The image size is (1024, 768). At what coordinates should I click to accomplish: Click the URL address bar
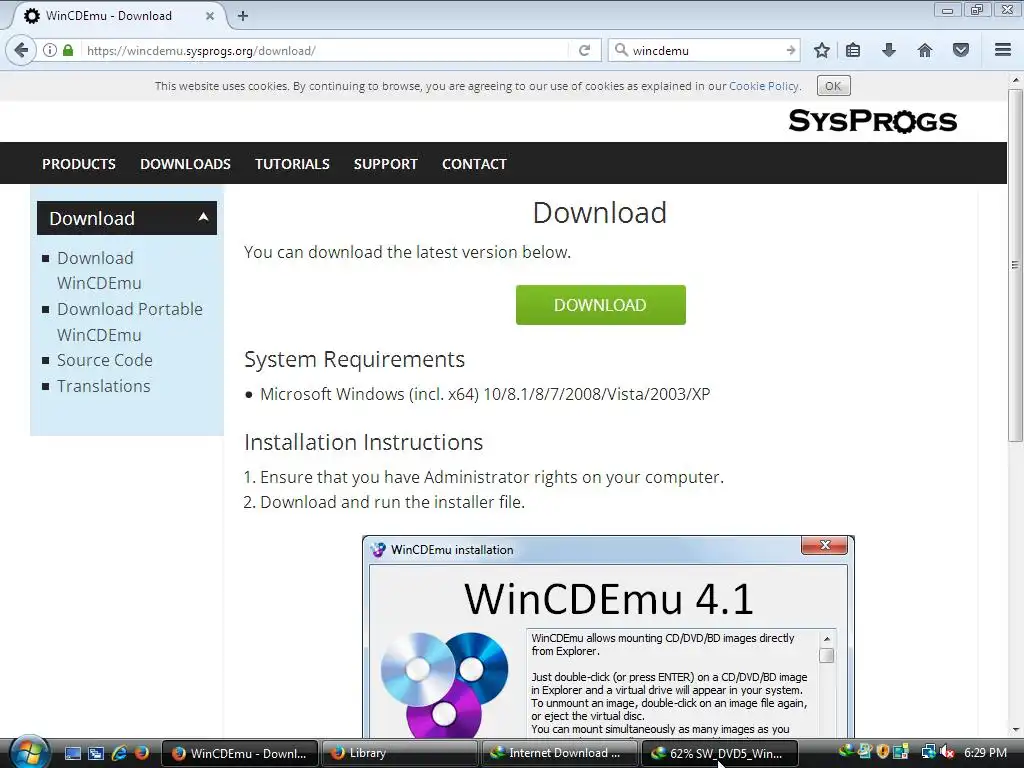point(325,50)
